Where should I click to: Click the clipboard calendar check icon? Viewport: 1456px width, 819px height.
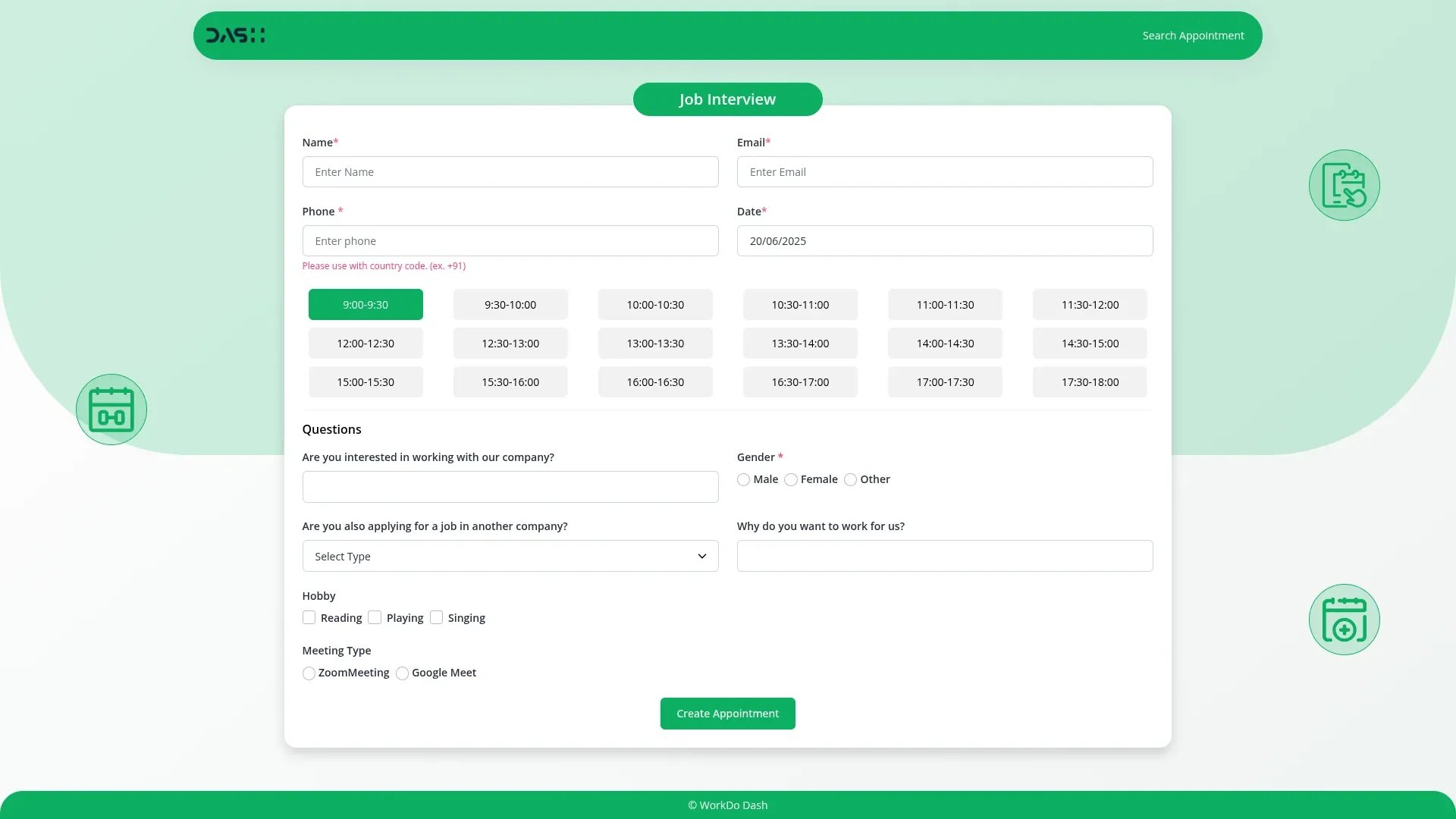(x=1344, y=185)
